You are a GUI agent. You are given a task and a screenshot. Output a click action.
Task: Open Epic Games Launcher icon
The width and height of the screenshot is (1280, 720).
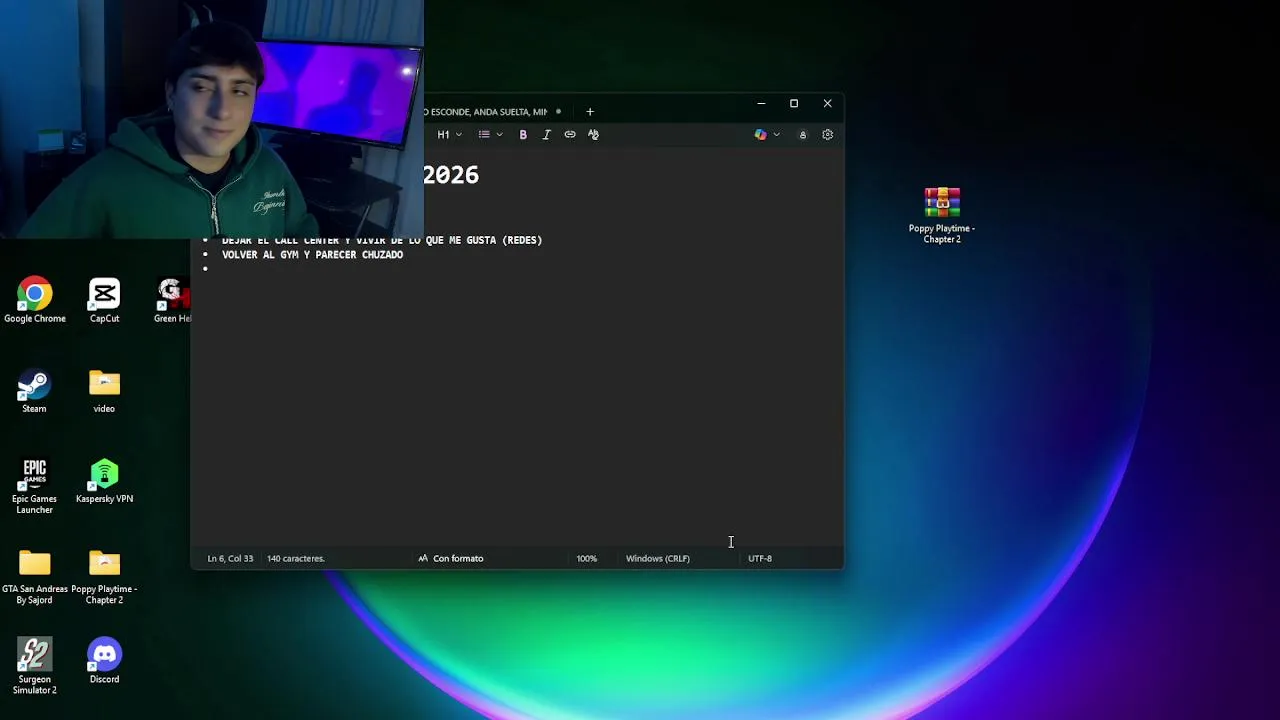click(34, 487)
